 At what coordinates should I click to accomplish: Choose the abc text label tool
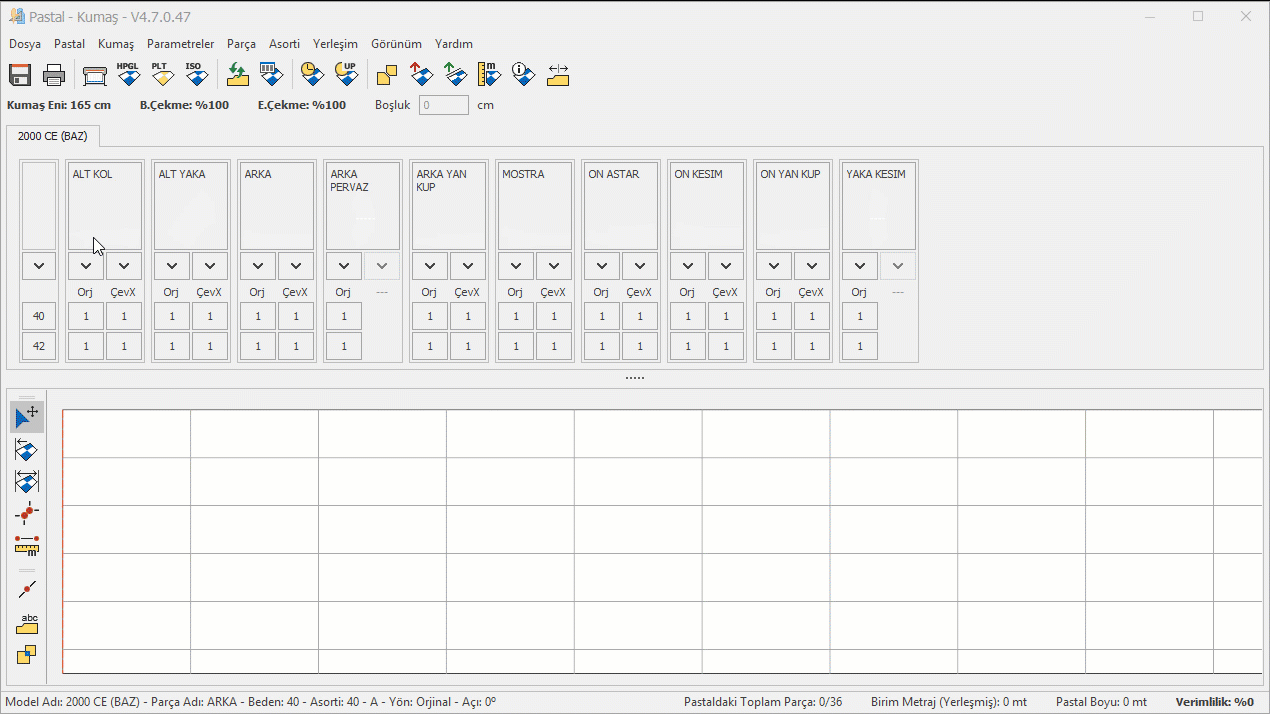tap(27, 623)
